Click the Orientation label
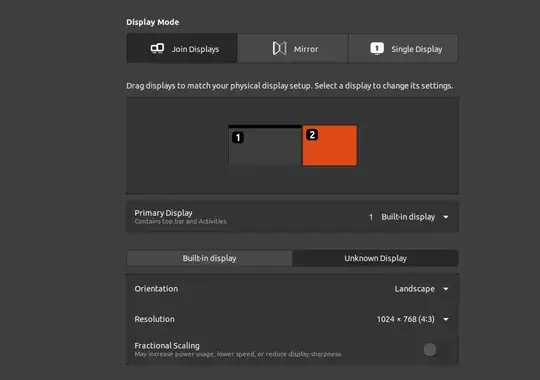 click(156, 289)
